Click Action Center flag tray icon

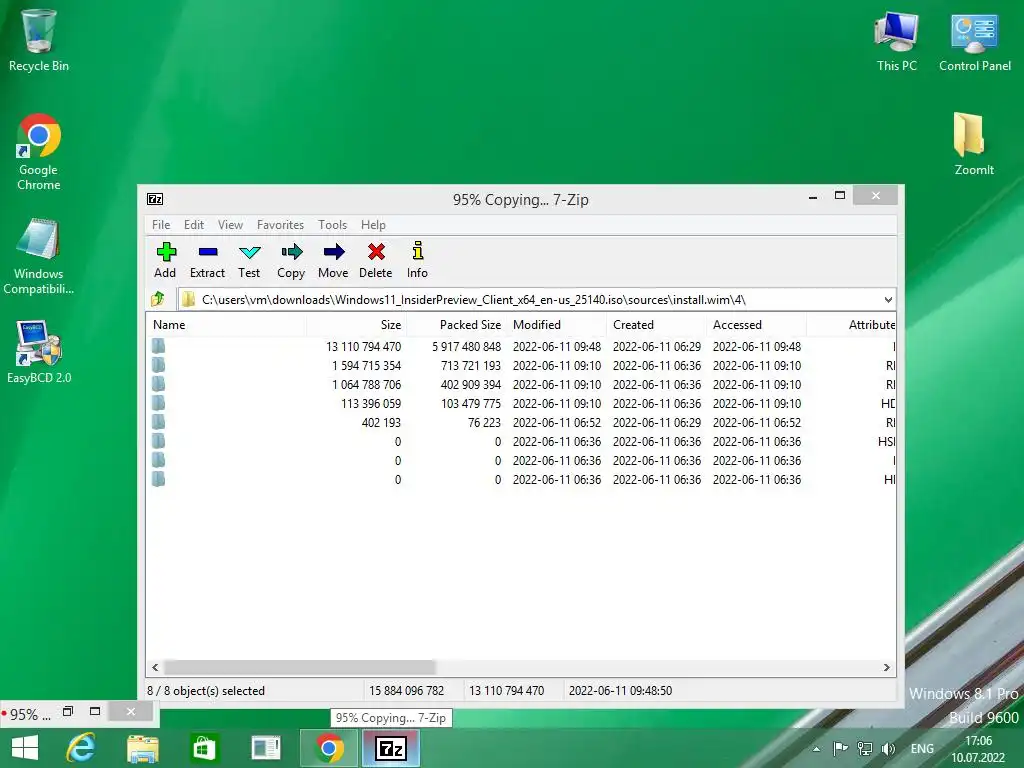841,748
